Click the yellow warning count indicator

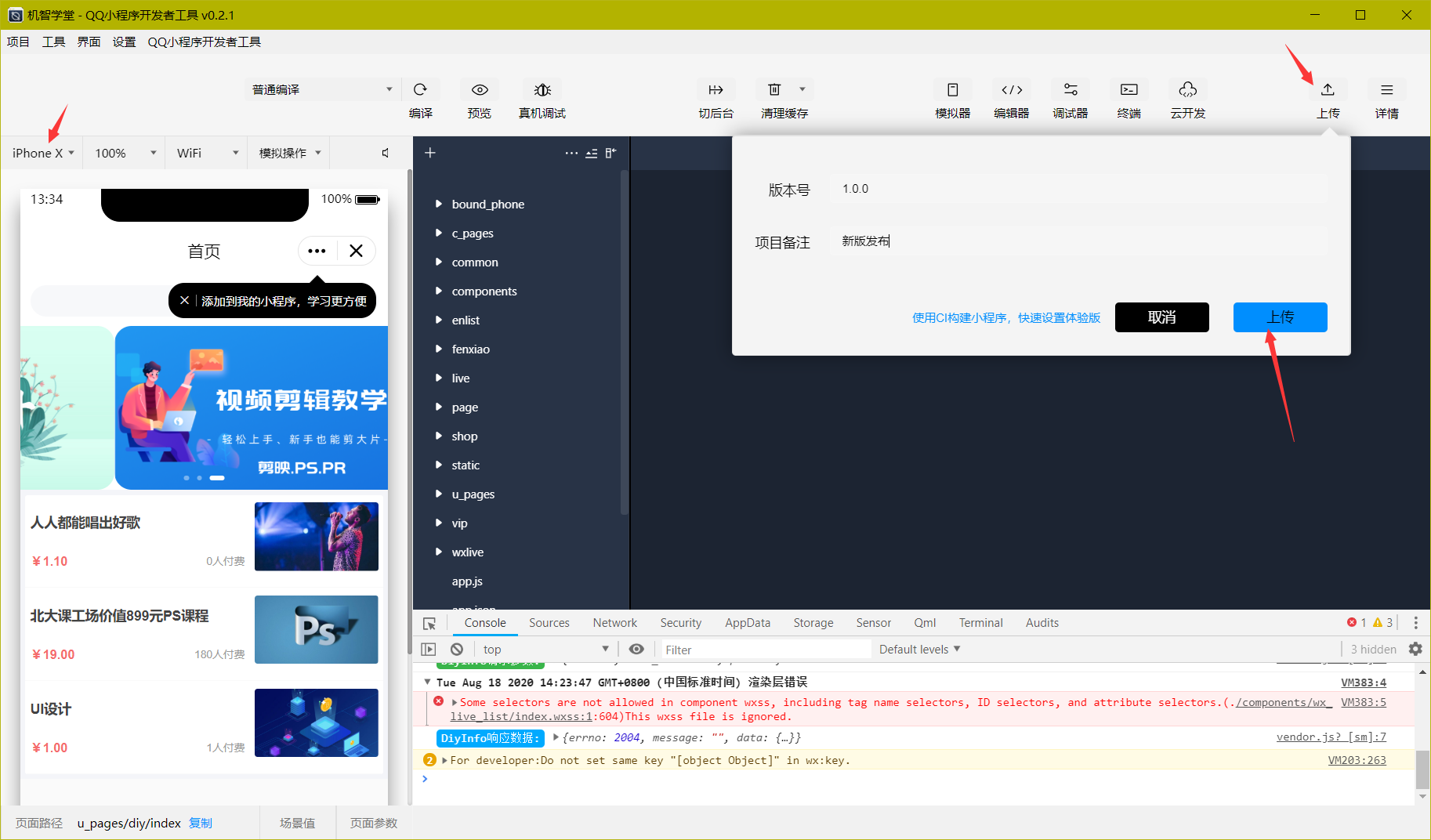(1382, 622)
